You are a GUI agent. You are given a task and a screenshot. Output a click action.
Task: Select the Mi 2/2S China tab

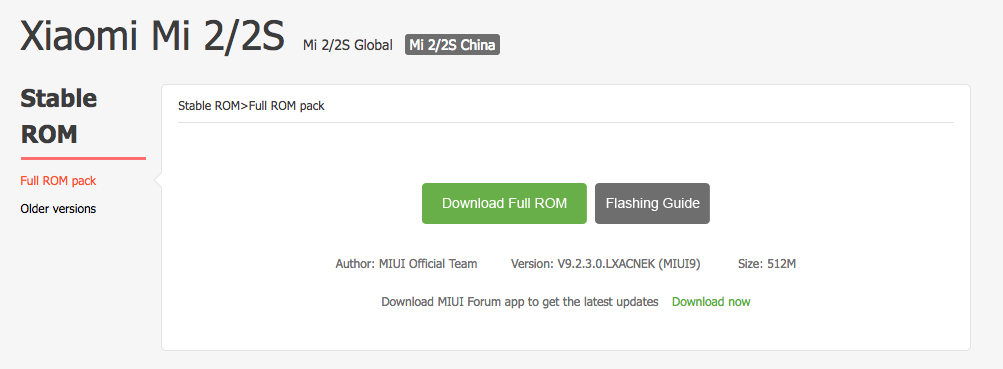click(452, 45)
